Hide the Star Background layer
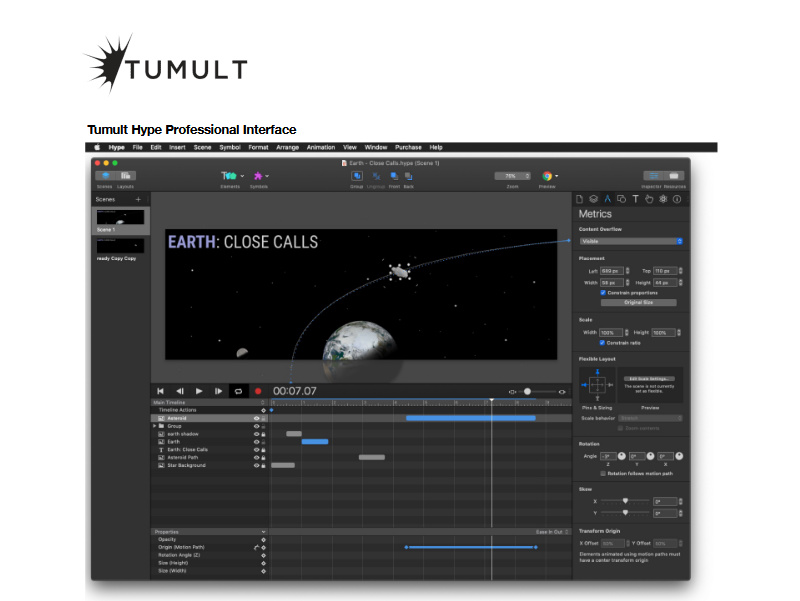This screenshot has height=601, width=800. click(257, 465)
